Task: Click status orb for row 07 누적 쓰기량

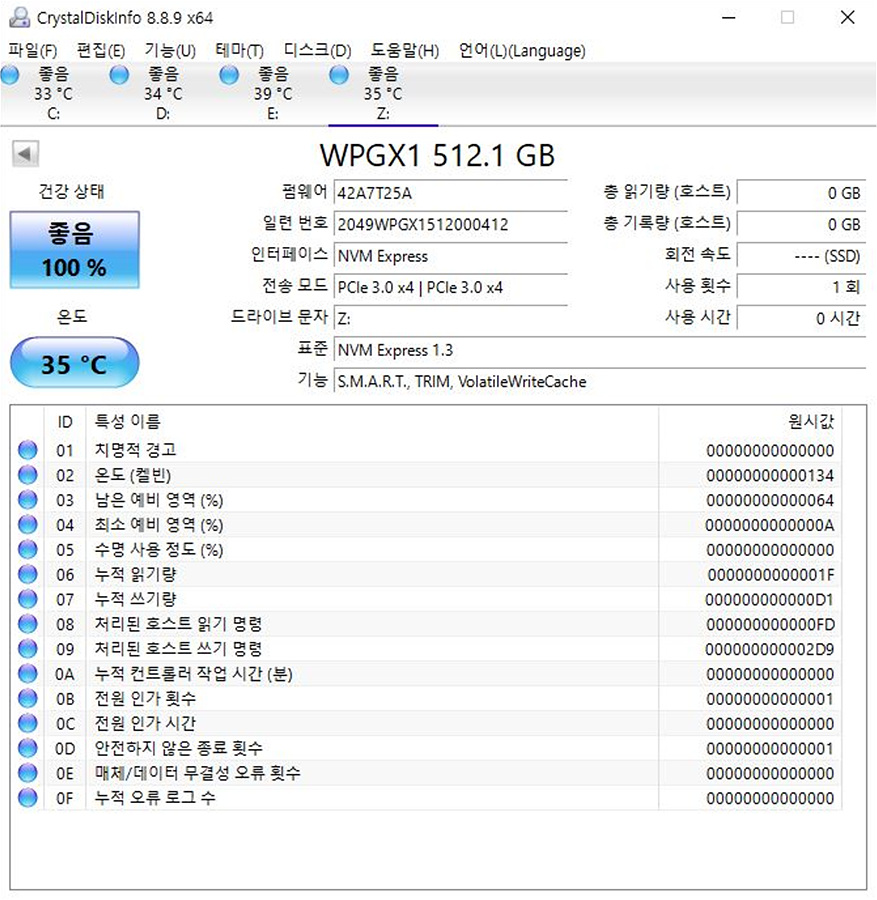Action: pyautogui.click(x=28, y=599)
